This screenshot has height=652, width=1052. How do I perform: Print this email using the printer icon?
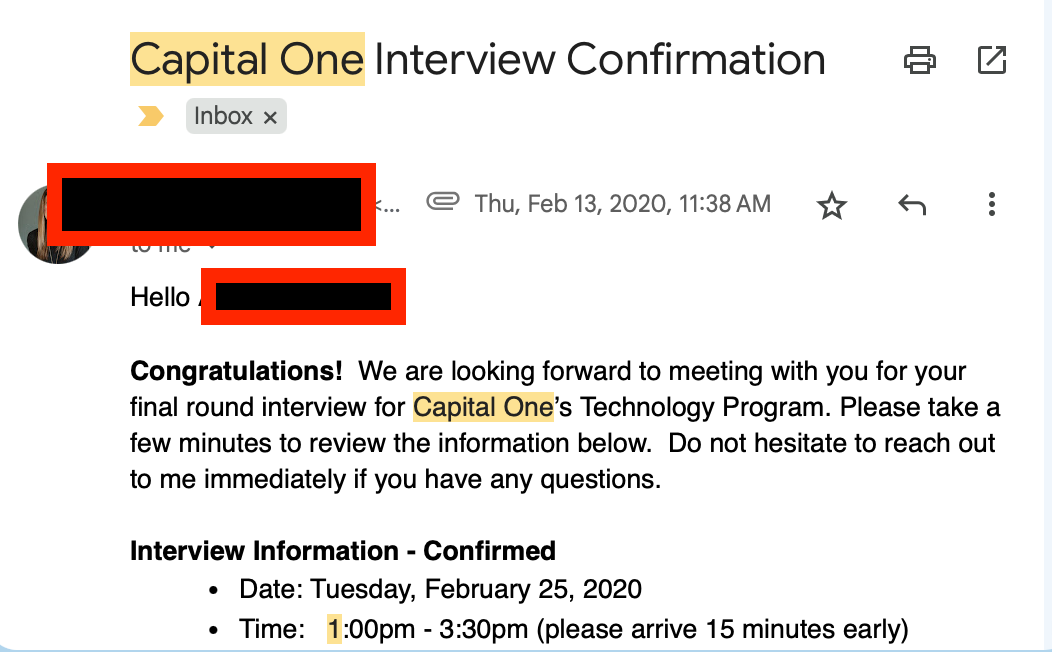tap(919, 61)
